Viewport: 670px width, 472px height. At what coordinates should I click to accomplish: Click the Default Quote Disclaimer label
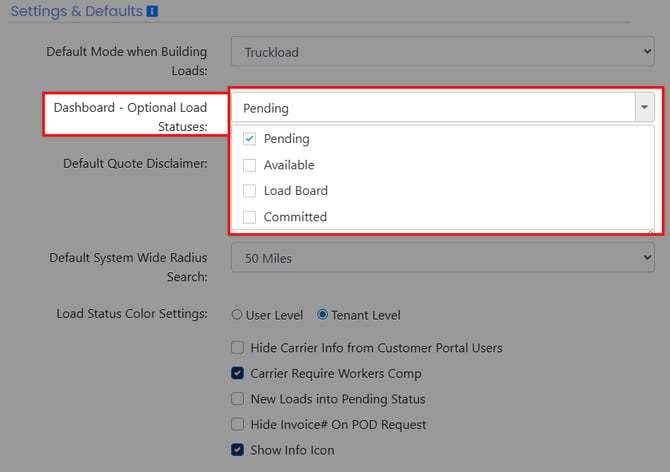click(x=135, y=163)
